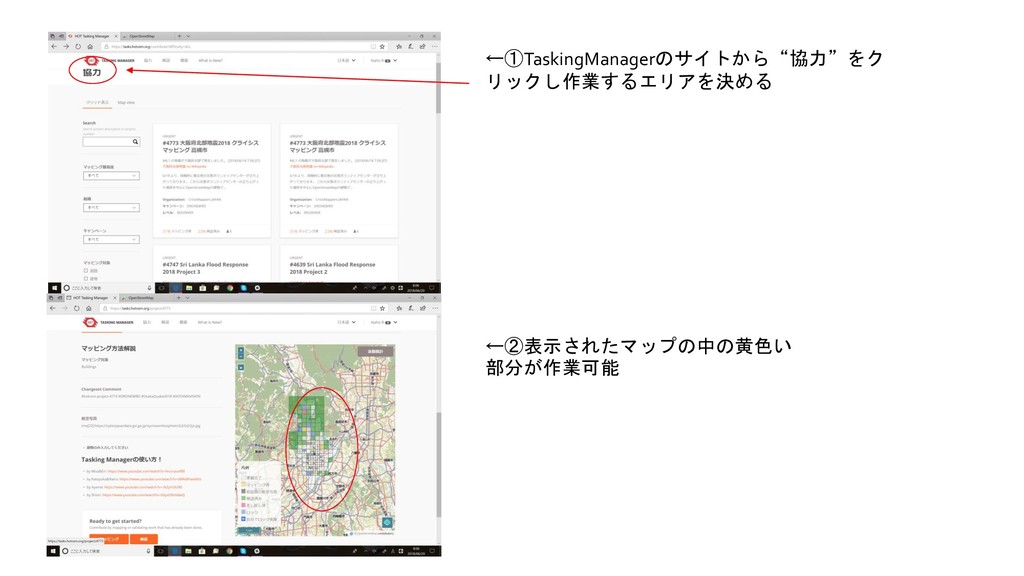Open the web notes pen tool in the project list browser window
This screenshot has height=576, width=1024.
(x=411, y=46)
